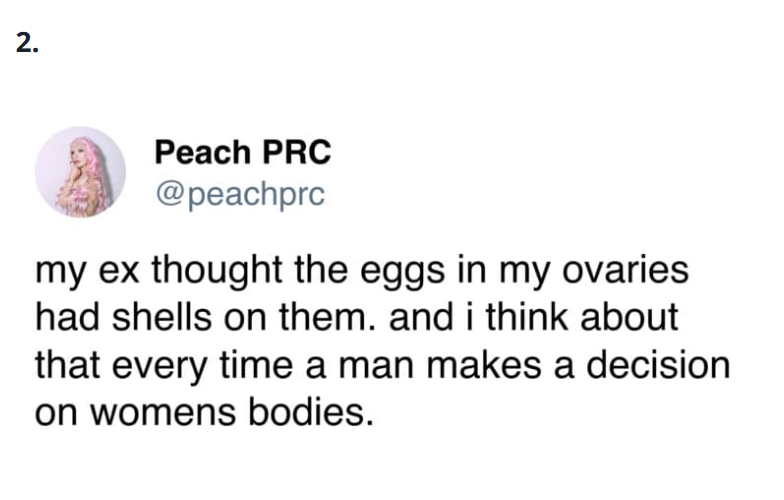Open the Peach PRC display name
This screenshot has height=500, width=784.
(242, 153)
